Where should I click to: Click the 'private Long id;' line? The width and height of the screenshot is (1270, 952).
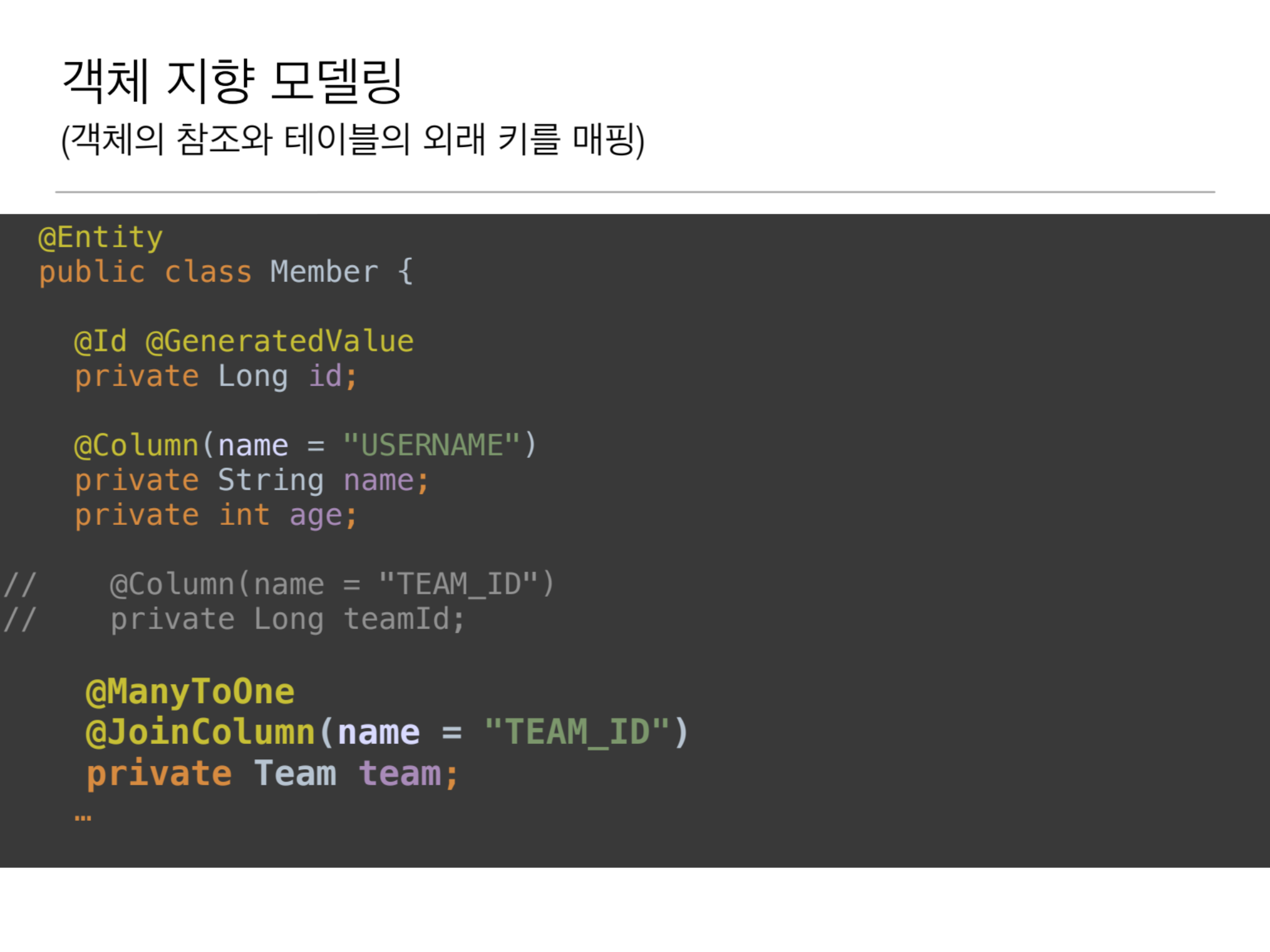215,376
